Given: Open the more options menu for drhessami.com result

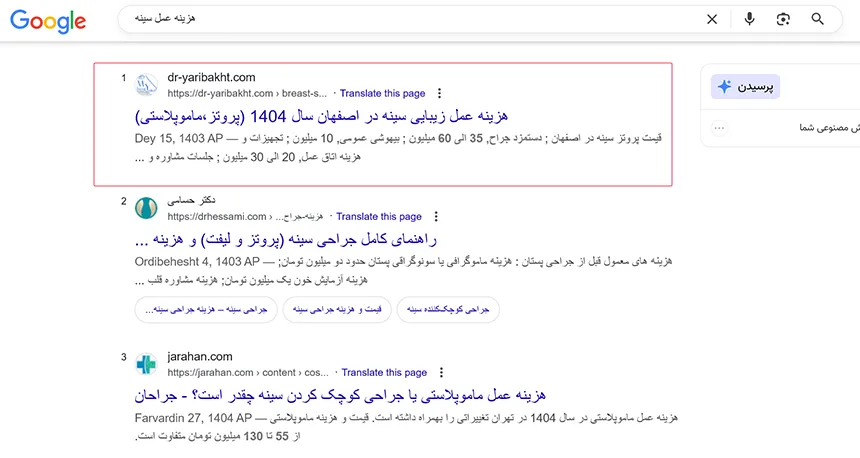Looking at the screenshot, I should pyautogui.click(x=436, y=216).
